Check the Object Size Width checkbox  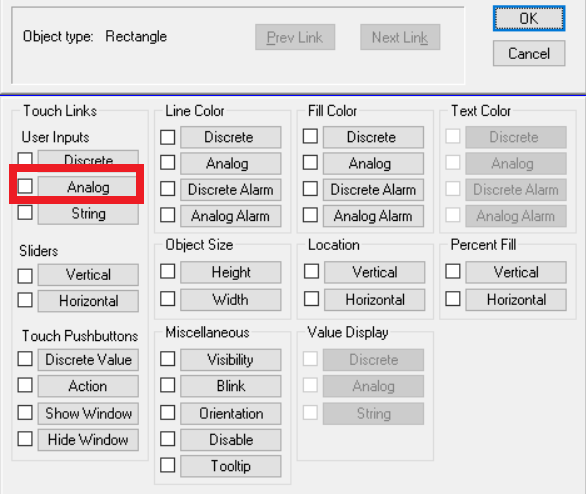(x=167, y=299)
